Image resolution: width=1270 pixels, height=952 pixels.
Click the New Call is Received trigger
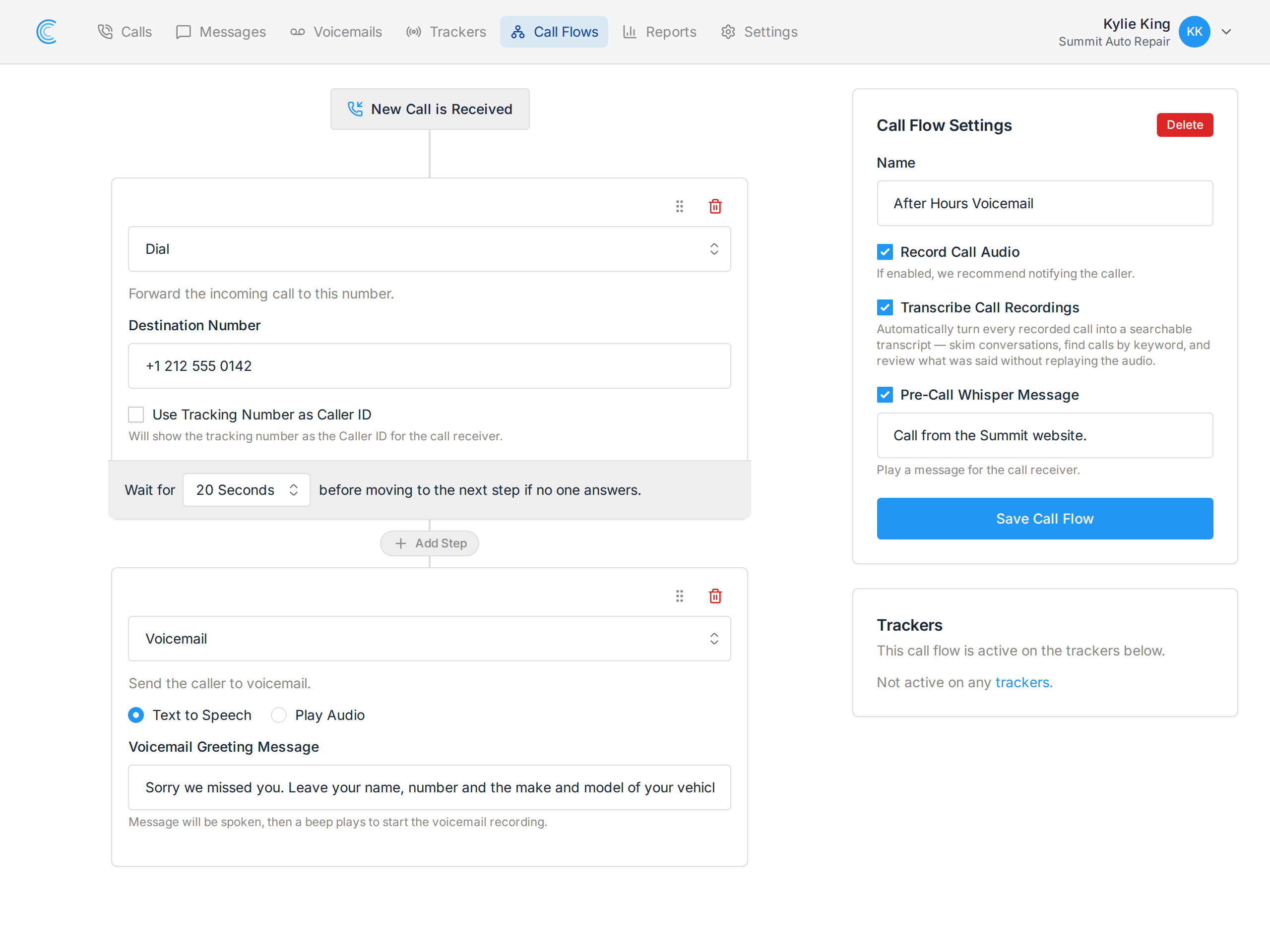coord(430,109)
